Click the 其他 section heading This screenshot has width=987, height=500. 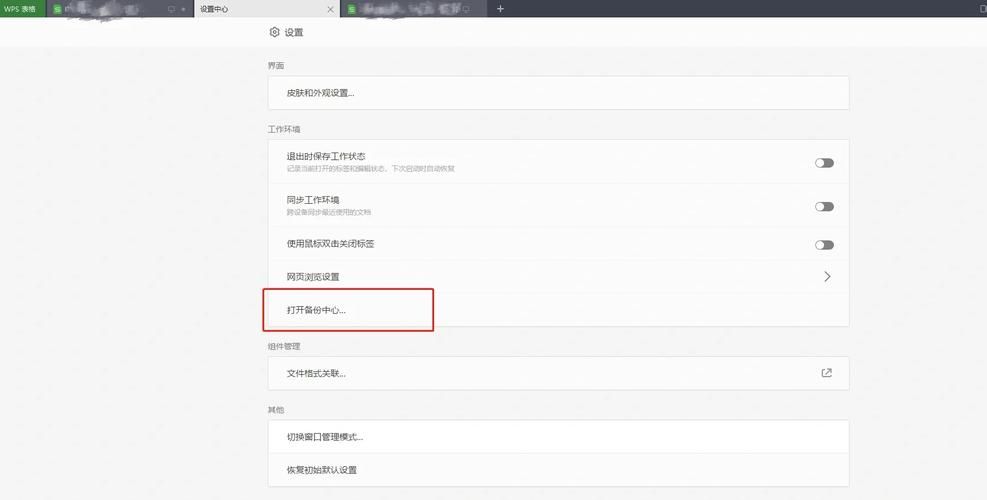pyautogui.click(x=276, y=410)
